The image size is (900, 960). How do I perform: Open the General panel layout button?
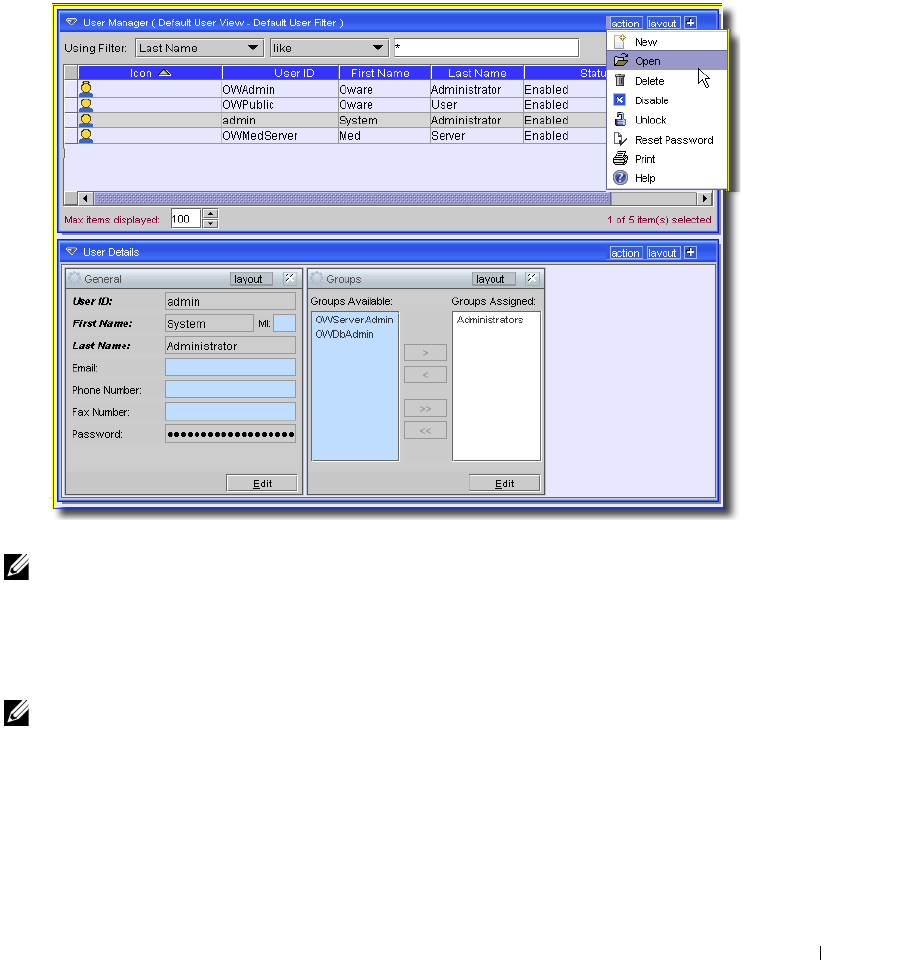251,279
